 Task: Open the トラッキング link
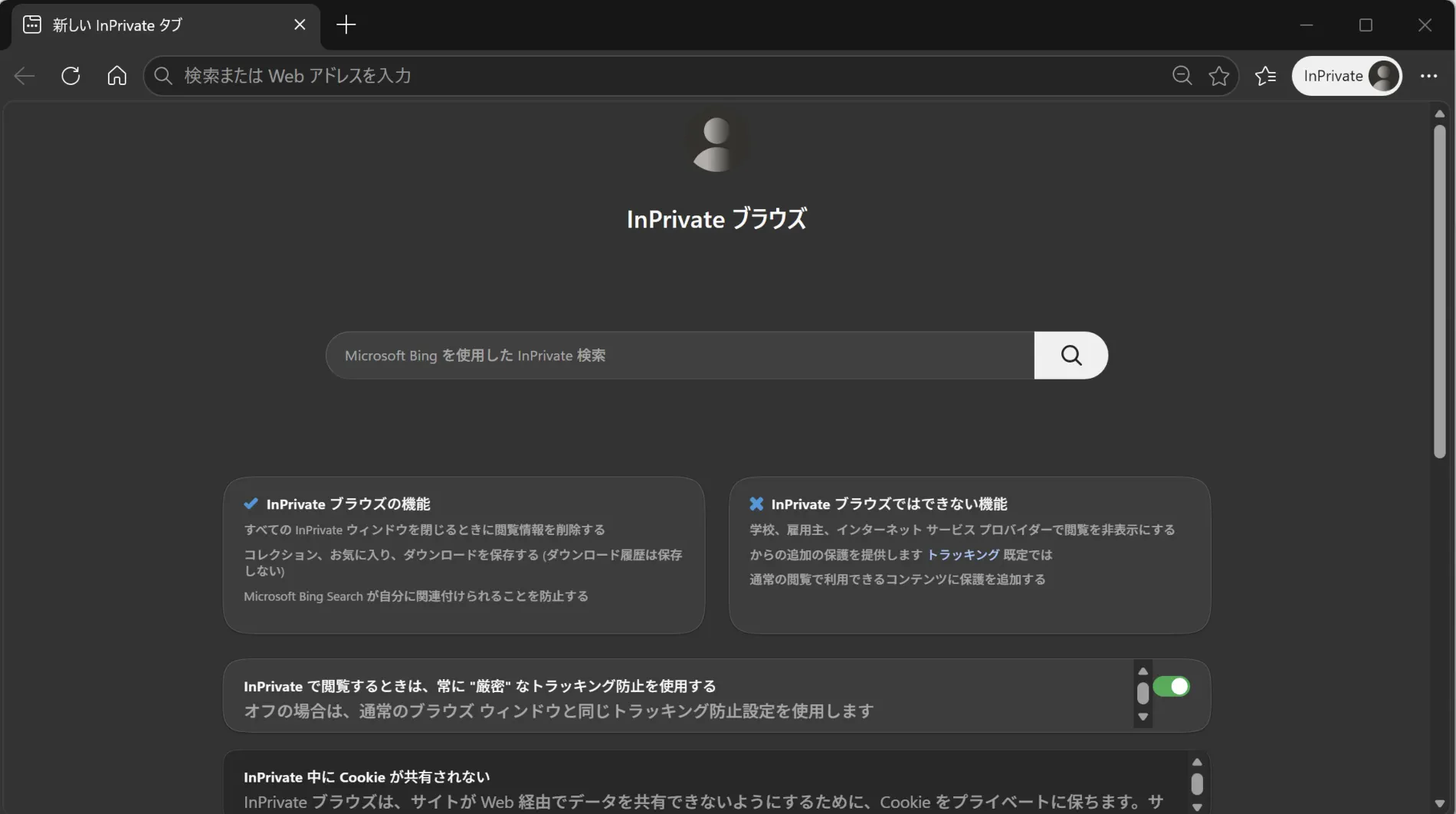coord(963,554)
